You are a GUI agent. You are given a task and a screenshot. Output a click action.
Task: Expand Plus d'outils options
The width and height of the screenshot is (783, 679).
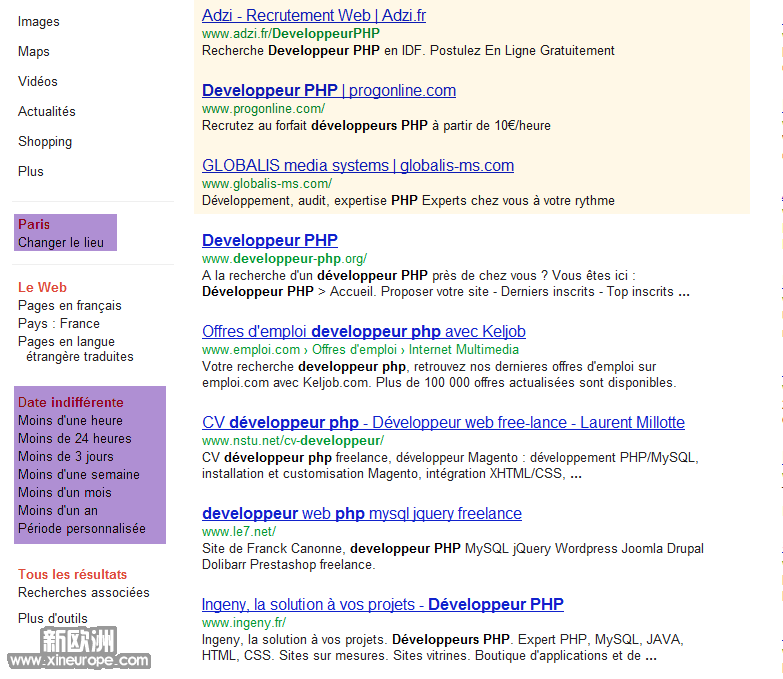52,618
